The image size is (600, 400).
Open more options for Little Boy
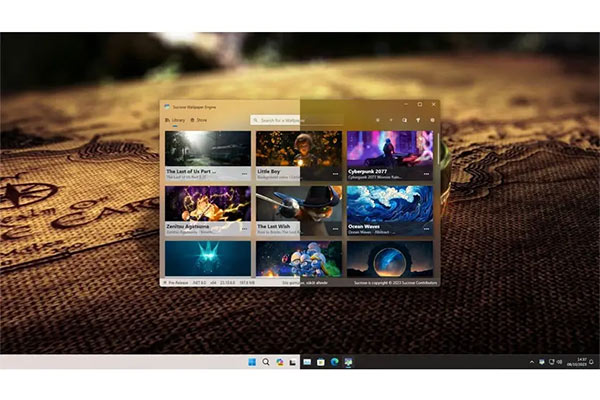tap(336, 174)
